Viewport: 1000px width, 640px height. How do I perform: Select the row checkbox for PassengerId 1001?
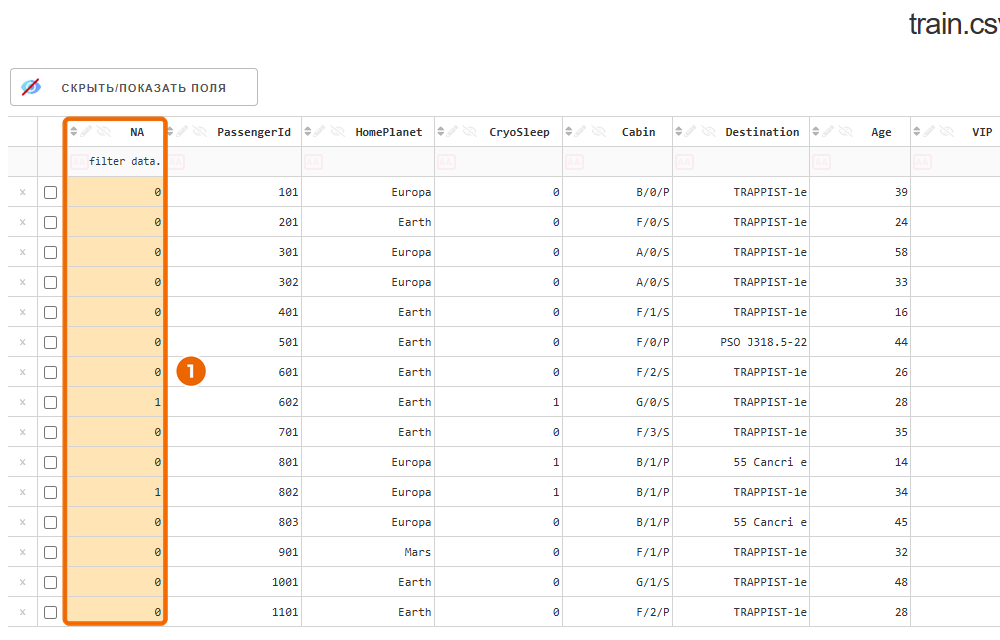(50, 583)
